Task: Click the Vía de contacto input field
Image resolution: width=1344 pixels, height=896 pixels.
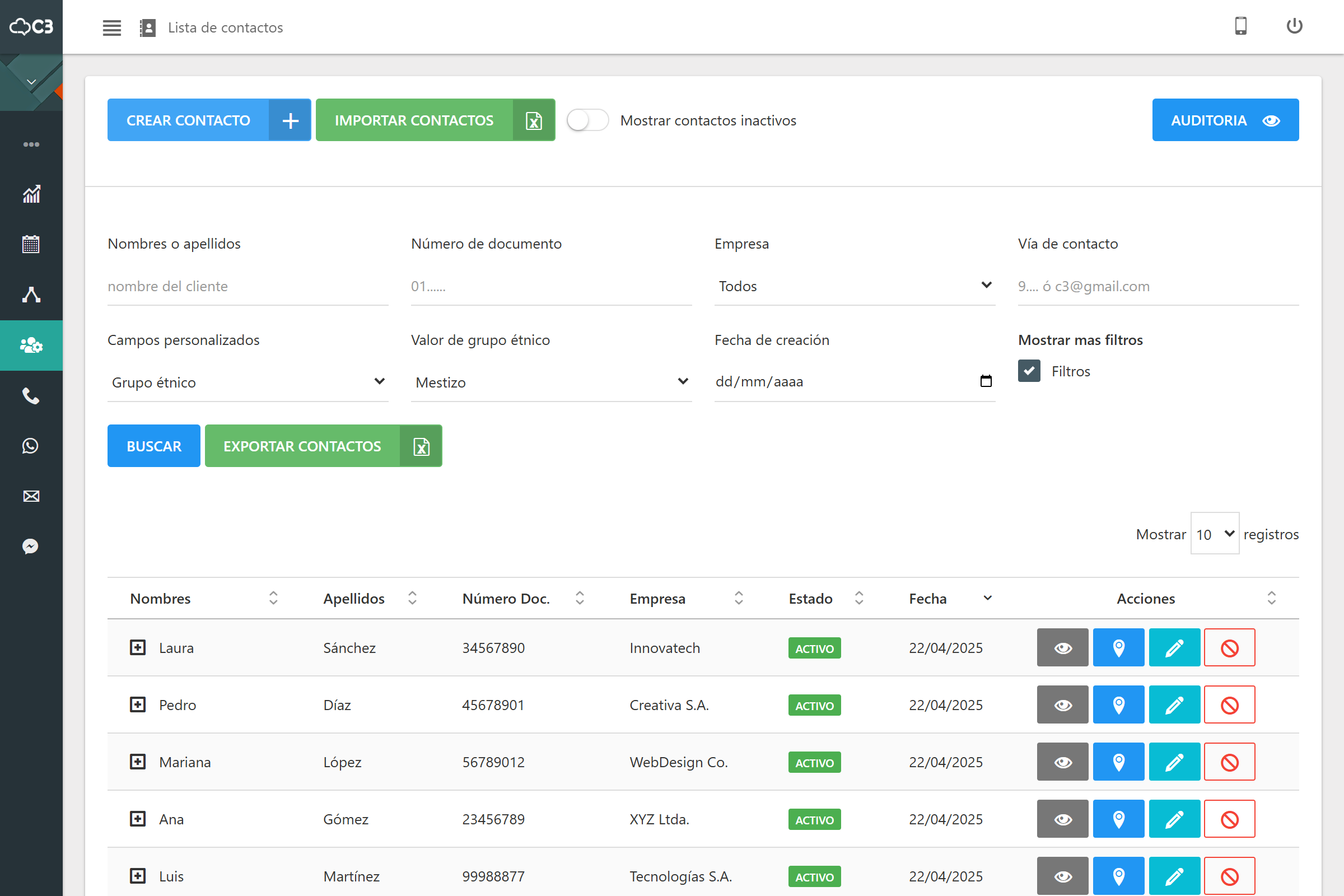Action: pyautogui.click(x=1158, y=286)
